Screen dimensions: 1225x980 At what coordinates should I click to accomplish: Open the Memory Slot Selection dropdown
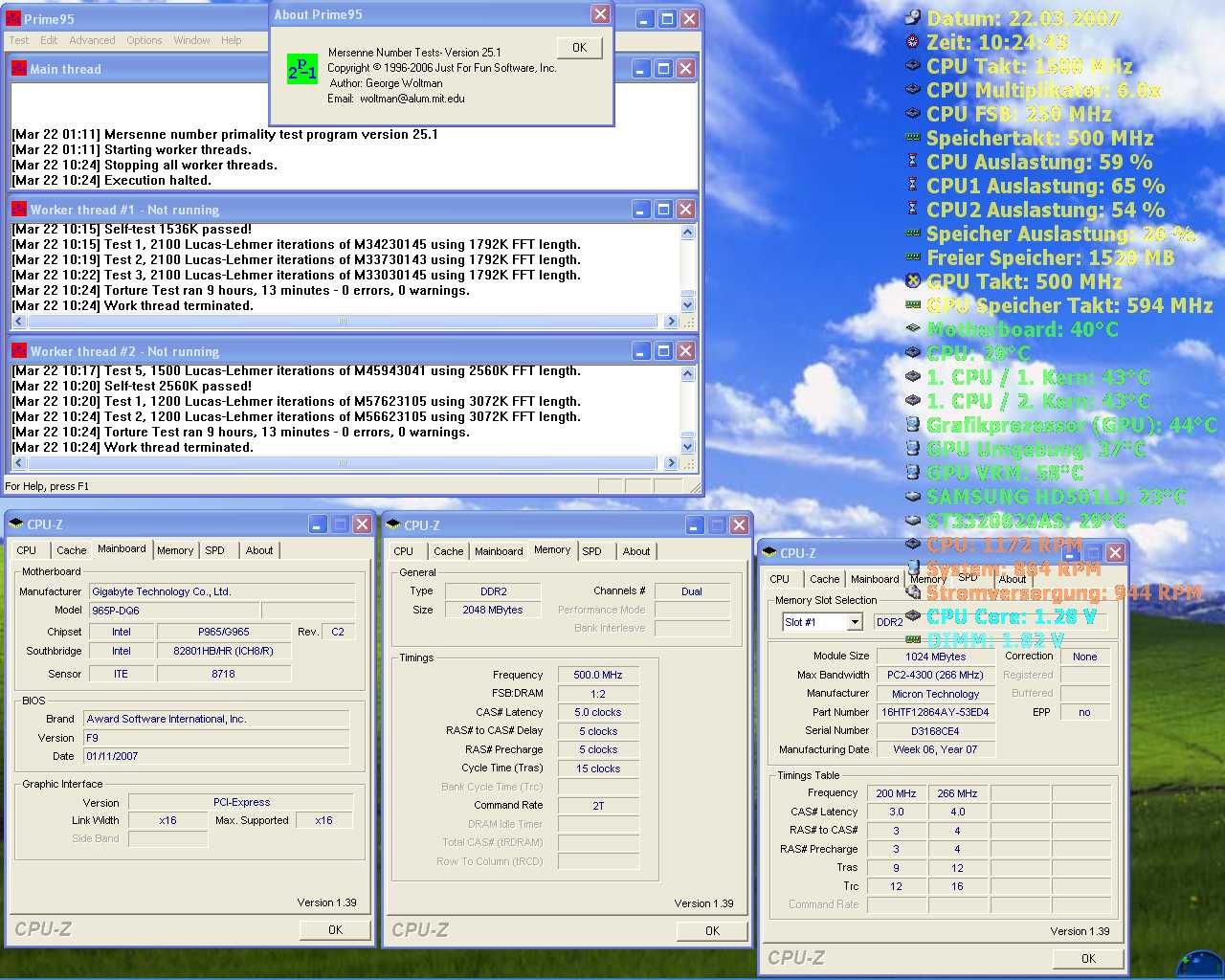(x=855, y=622)
